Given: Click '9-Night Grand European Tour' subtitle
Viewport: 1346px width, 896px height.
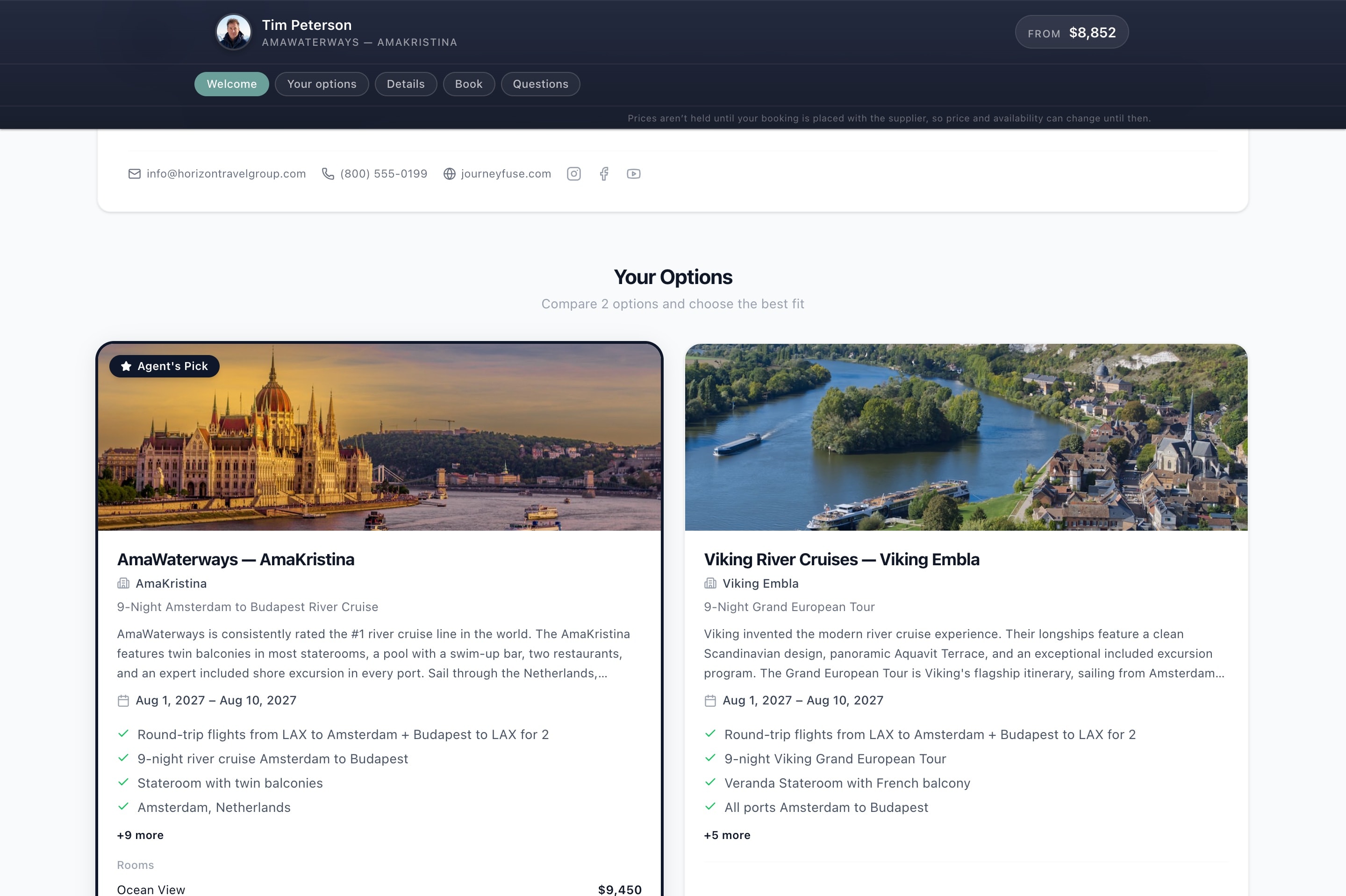Looking at the screenshot, I should (789, 607).
